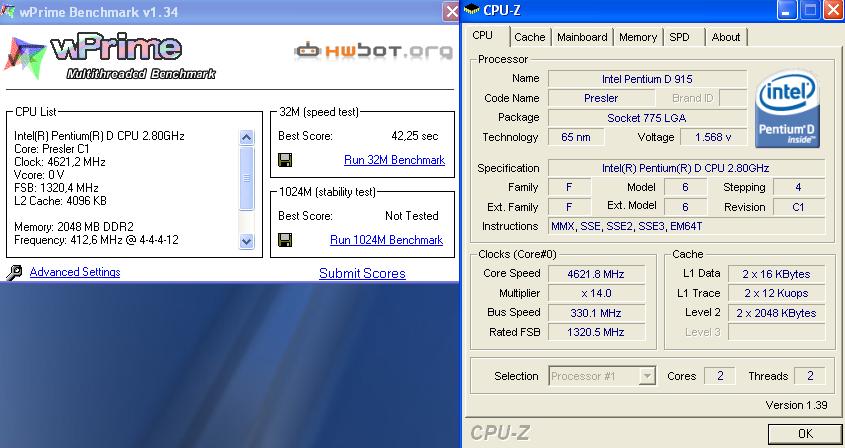Click the CPU-Z footer logo
This screenshot has height=448, width=845.
500,432
